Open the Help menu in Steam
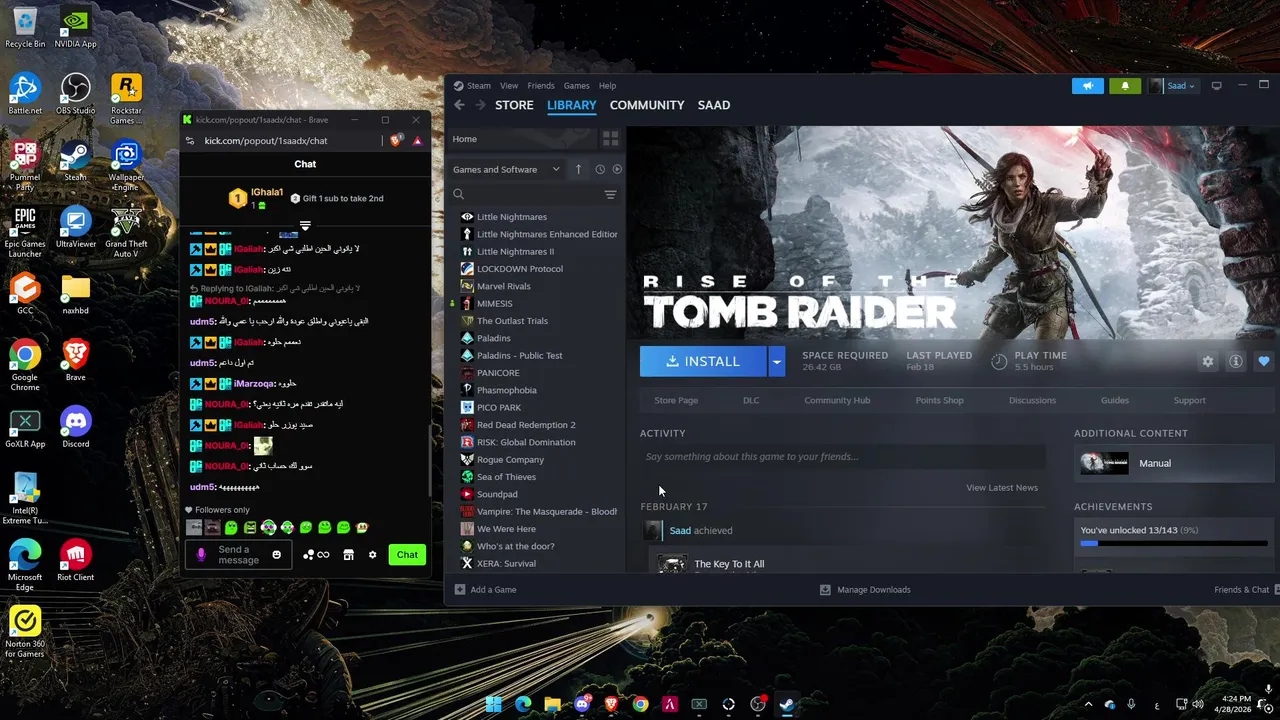 click(x=607, y=86)
